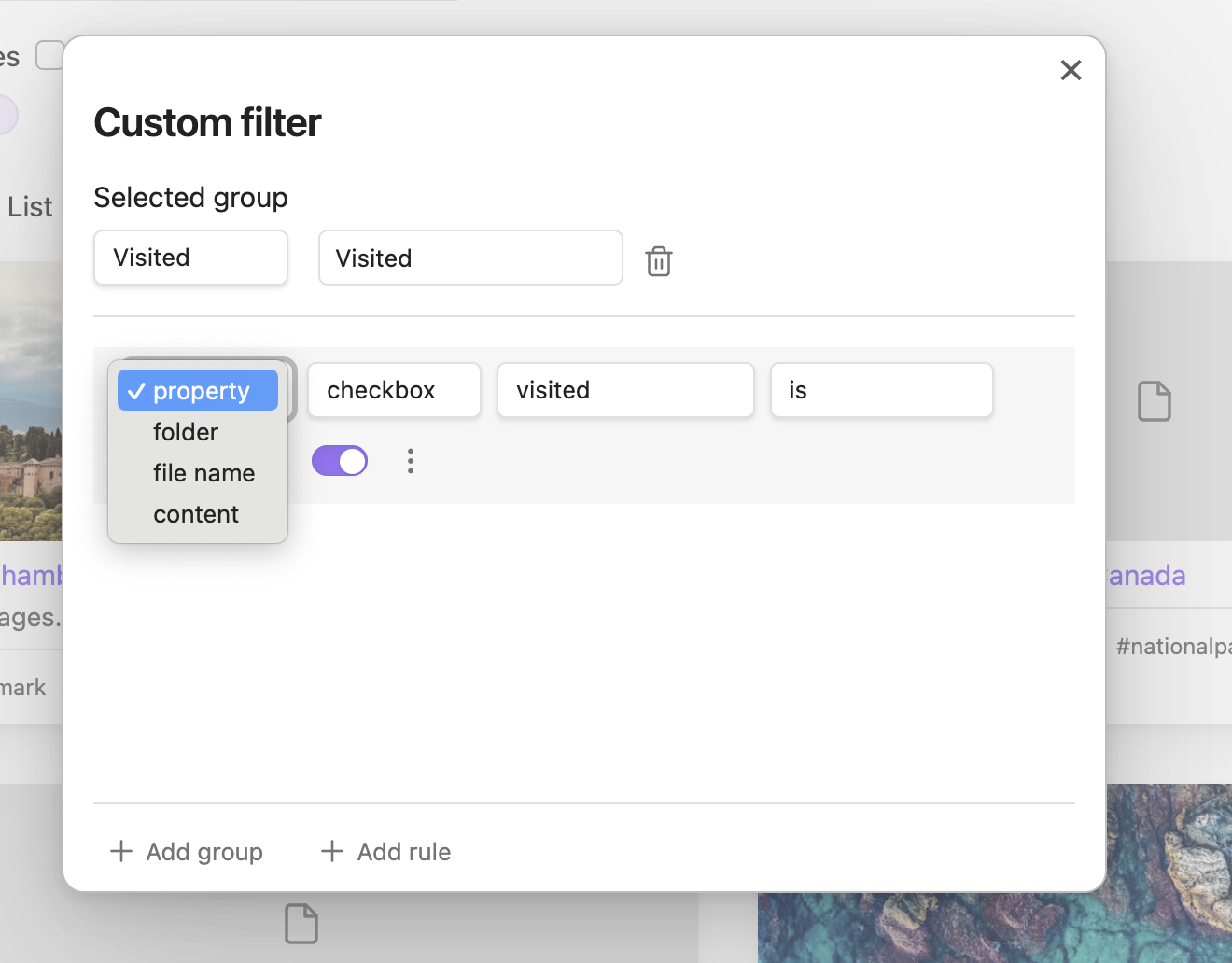Click the file icon card behind the dialog at right
Image resolution: width=1232 pixels, height=963 pixels.
pyautogui.click(x=1155, y=401)
